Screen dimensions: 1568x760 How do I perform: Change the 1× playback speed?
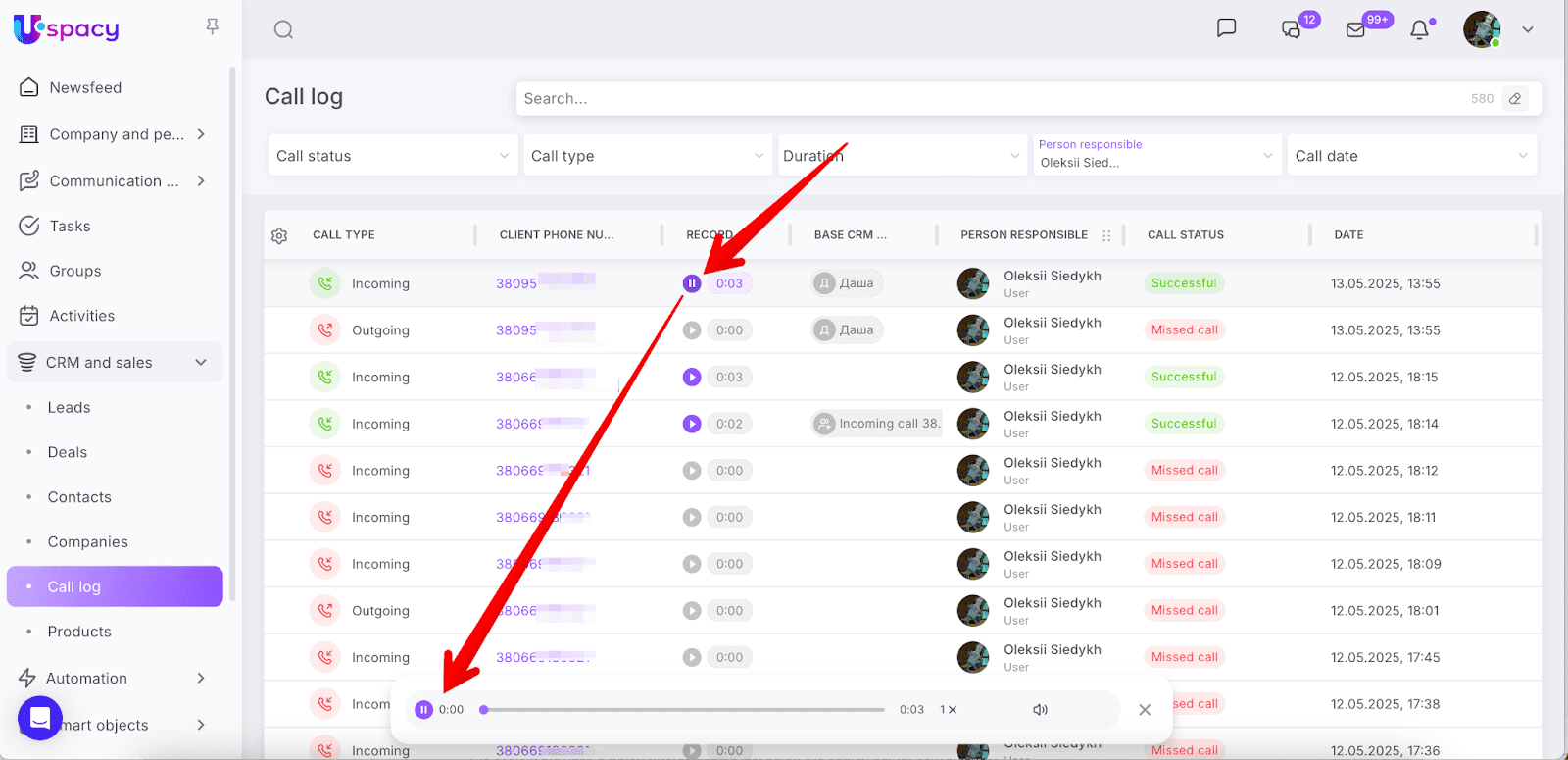(948, 710)
